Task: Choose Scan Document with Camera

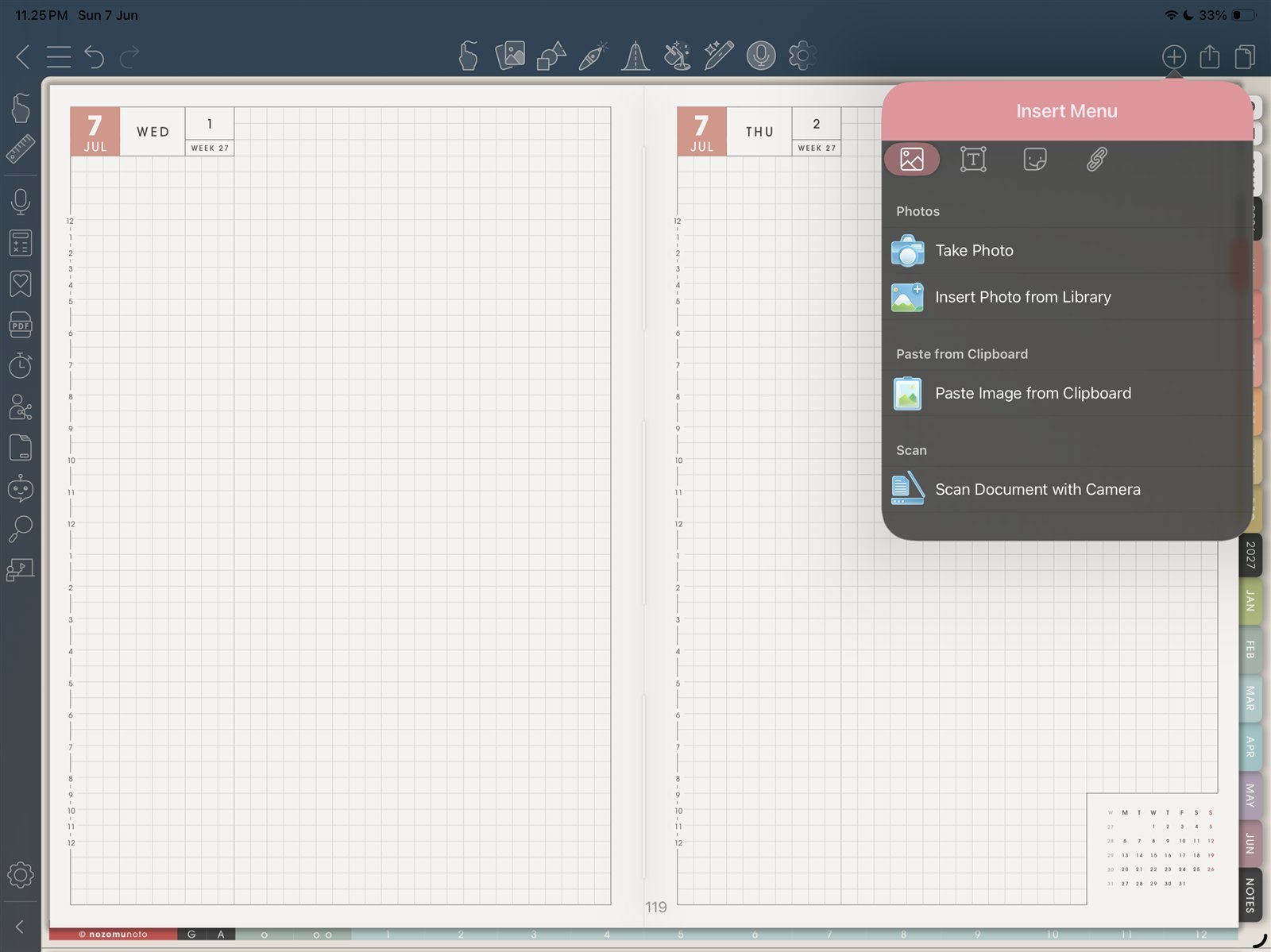Action: click(1067, 490)
